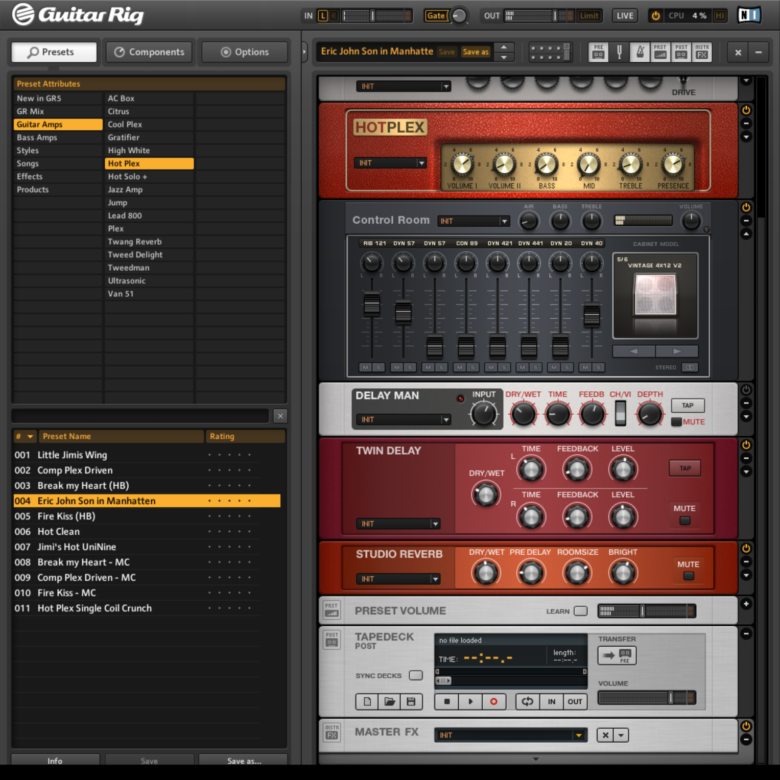780x780 pixels.
Task: Toggle the metronome in the toolbar
Action: pyautogui.click(x=640, y=52)
